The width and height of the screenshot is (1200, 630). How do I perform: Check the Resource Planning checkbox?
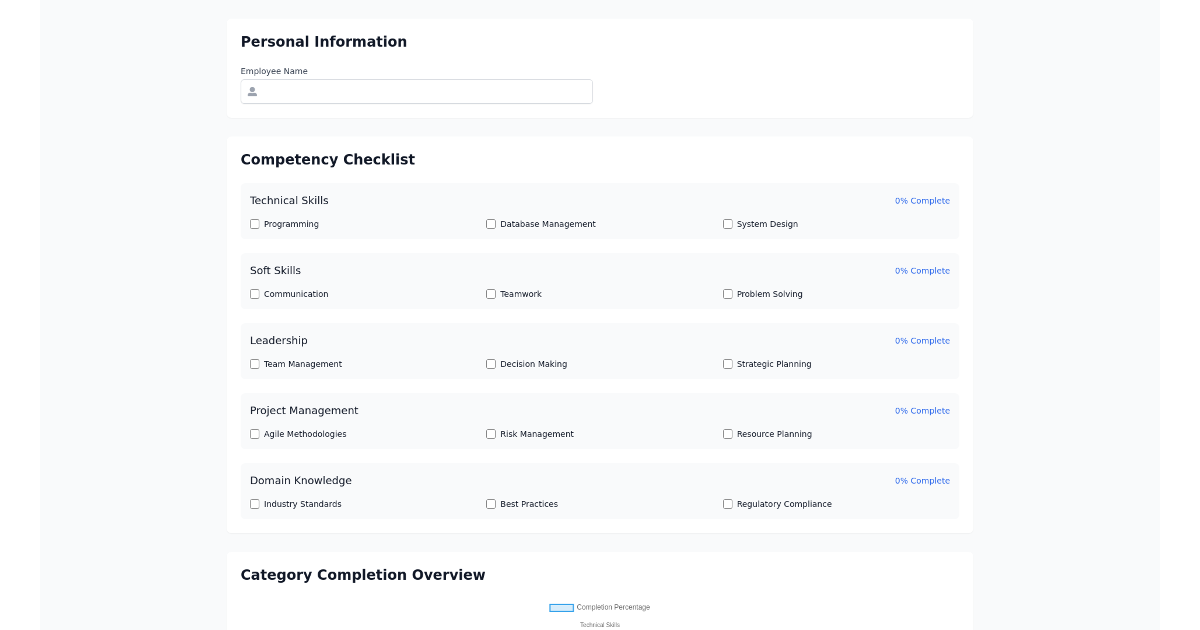click(728, 434)
